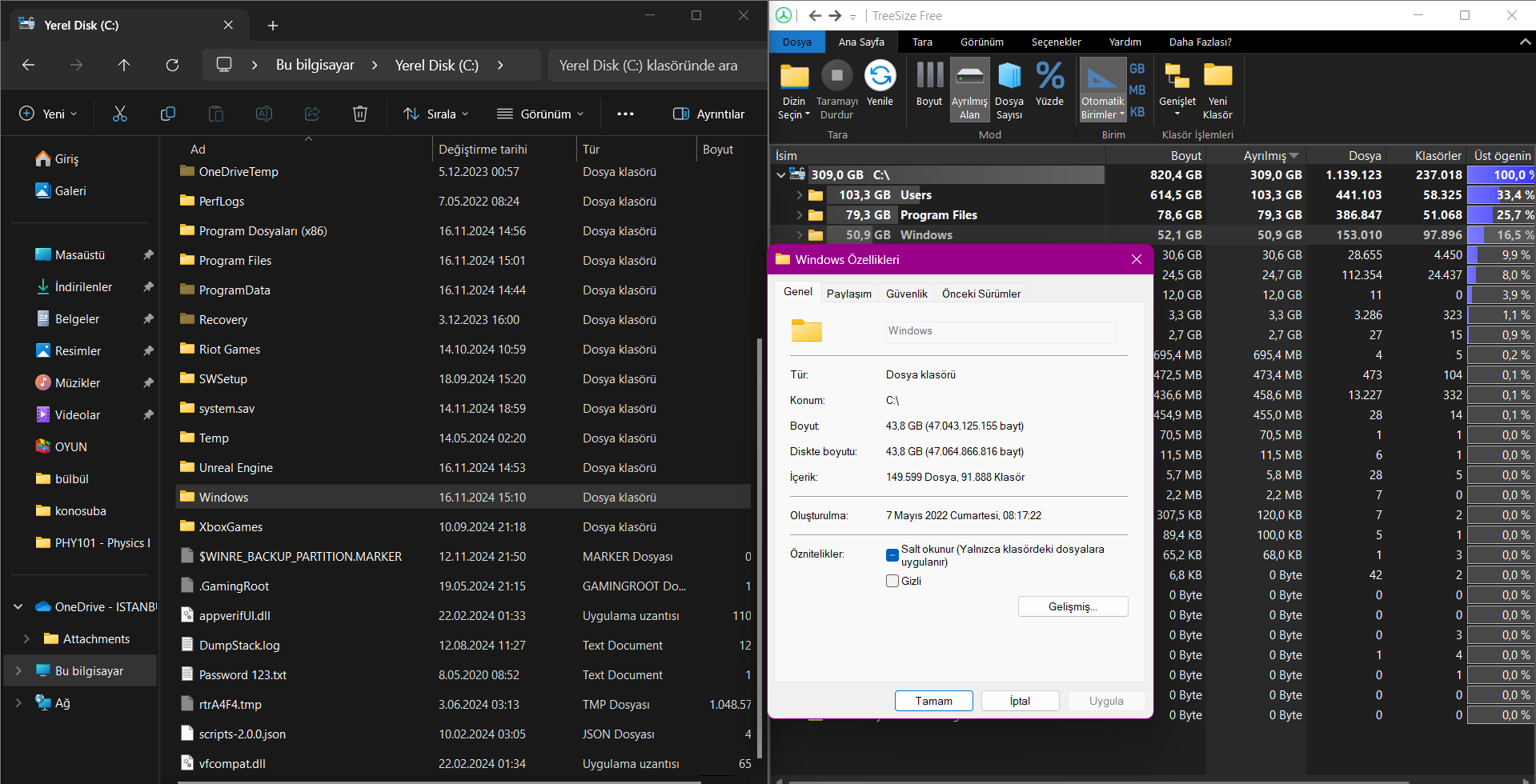Switch to the Paylaşım tab in properties
The width and height of the screenshot is (1536, 784).
tap(849, 294)
